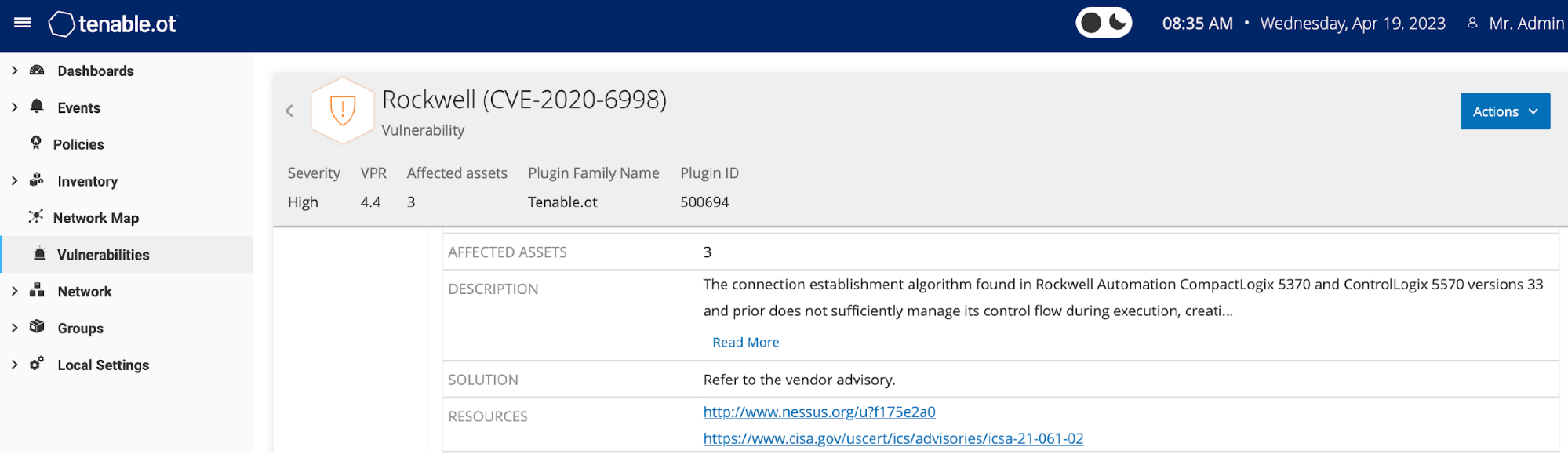Click Plugin Family Name value Tenable.ot
The width and height of the screenshot is (1568, 454).
pos(562,202)
